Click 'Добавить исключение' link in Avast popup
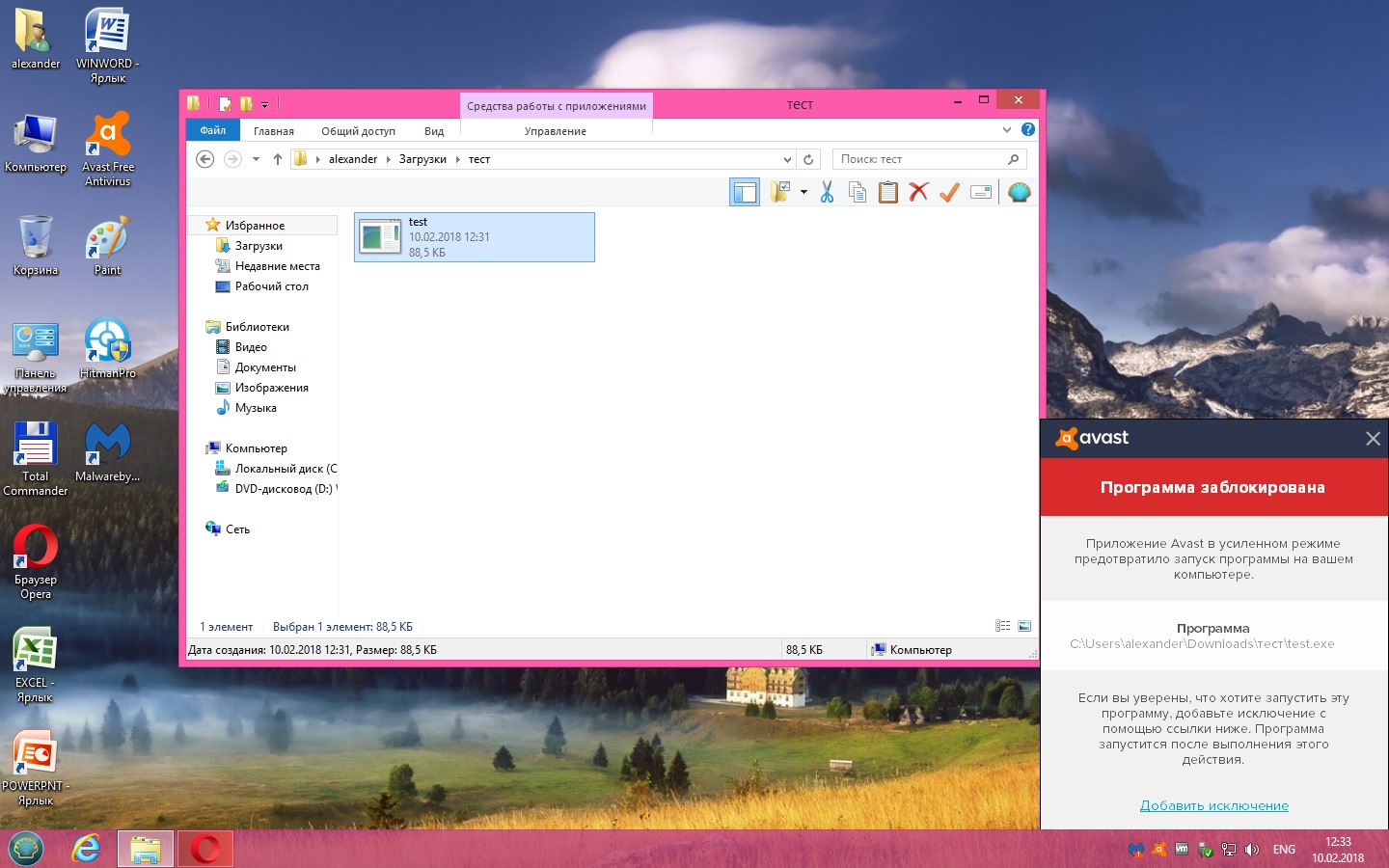Image resolution: width=1389 pixels, height=868 pixels. 1214,805
